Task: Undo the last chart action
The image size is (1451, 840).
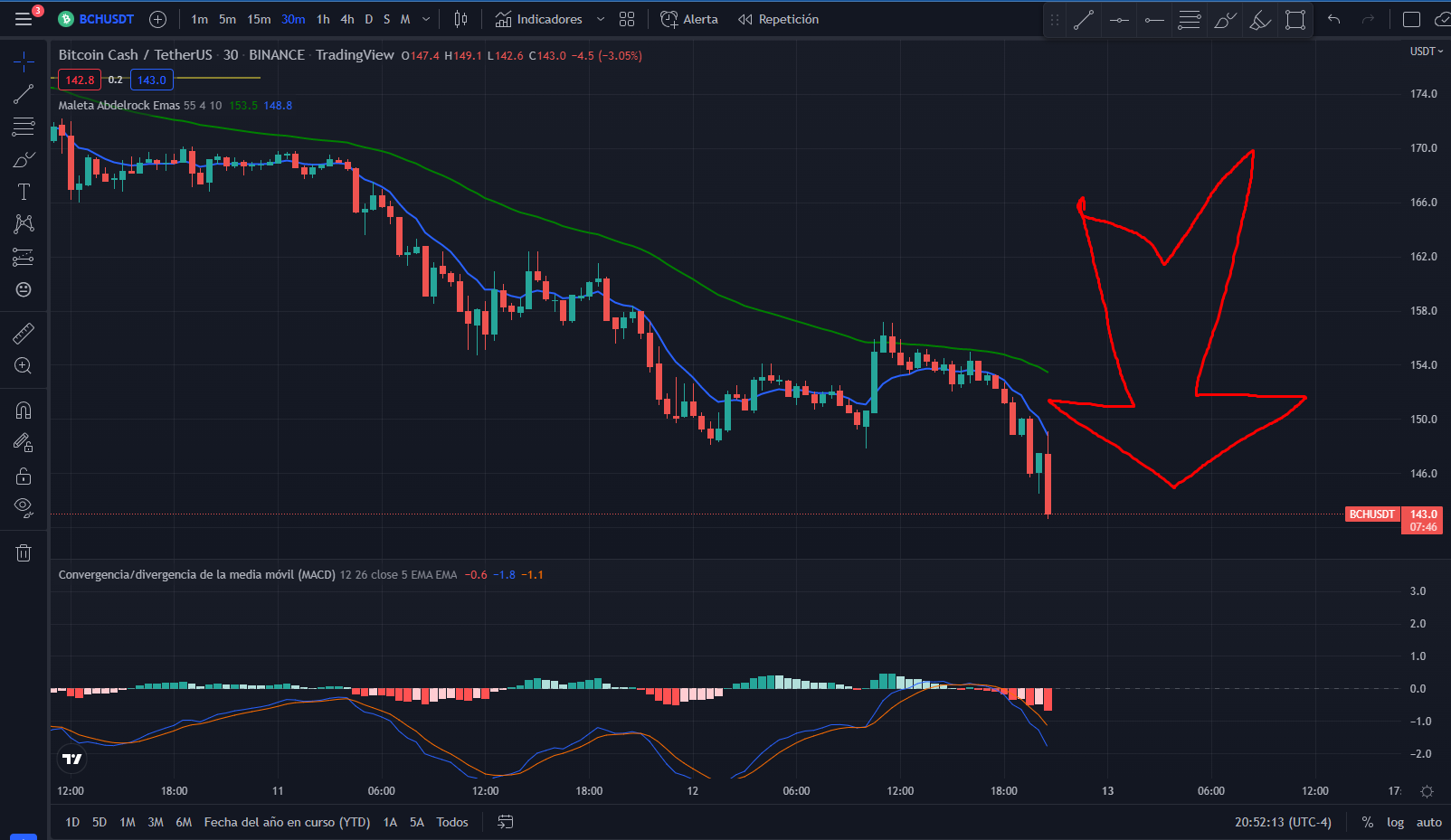Action: click(1333, 19)
